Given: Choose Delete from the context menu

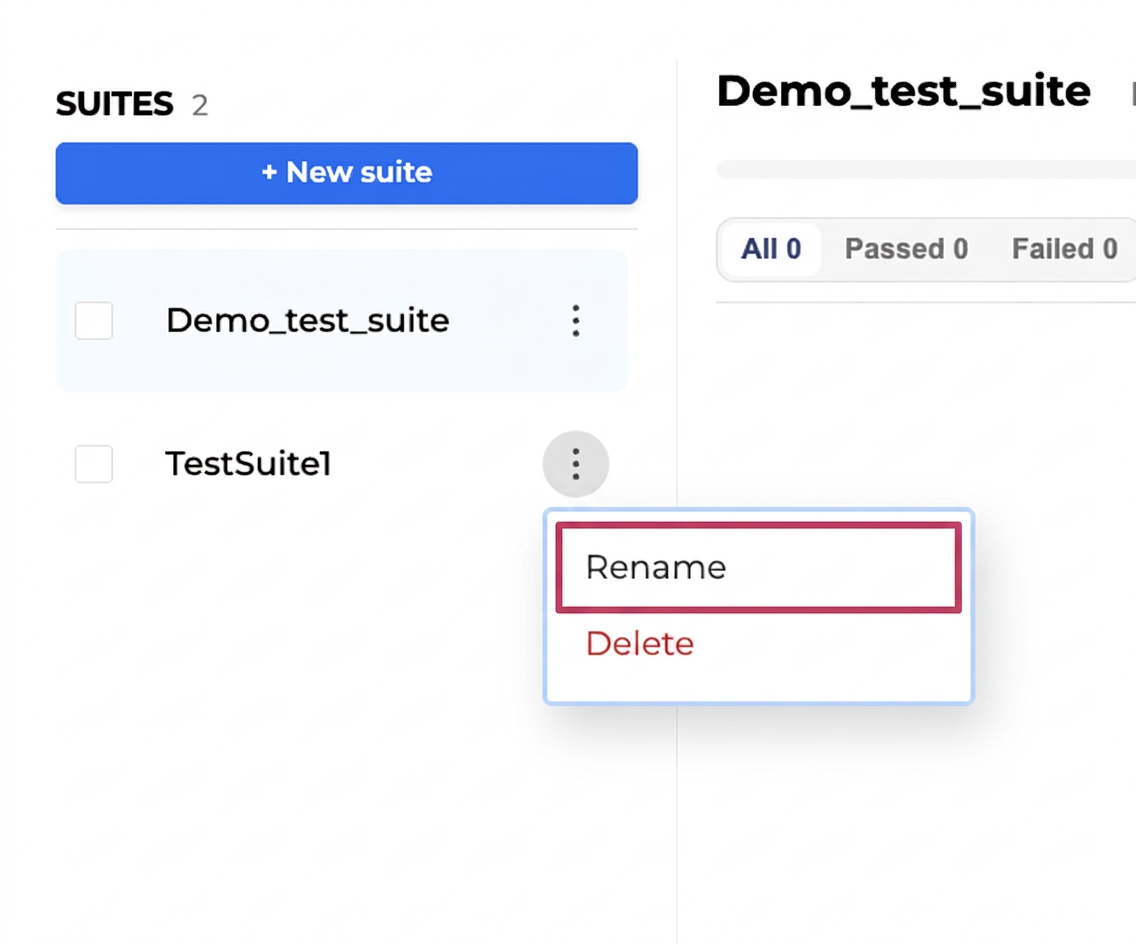Looking at the screenshot, I should click(640, 643).
